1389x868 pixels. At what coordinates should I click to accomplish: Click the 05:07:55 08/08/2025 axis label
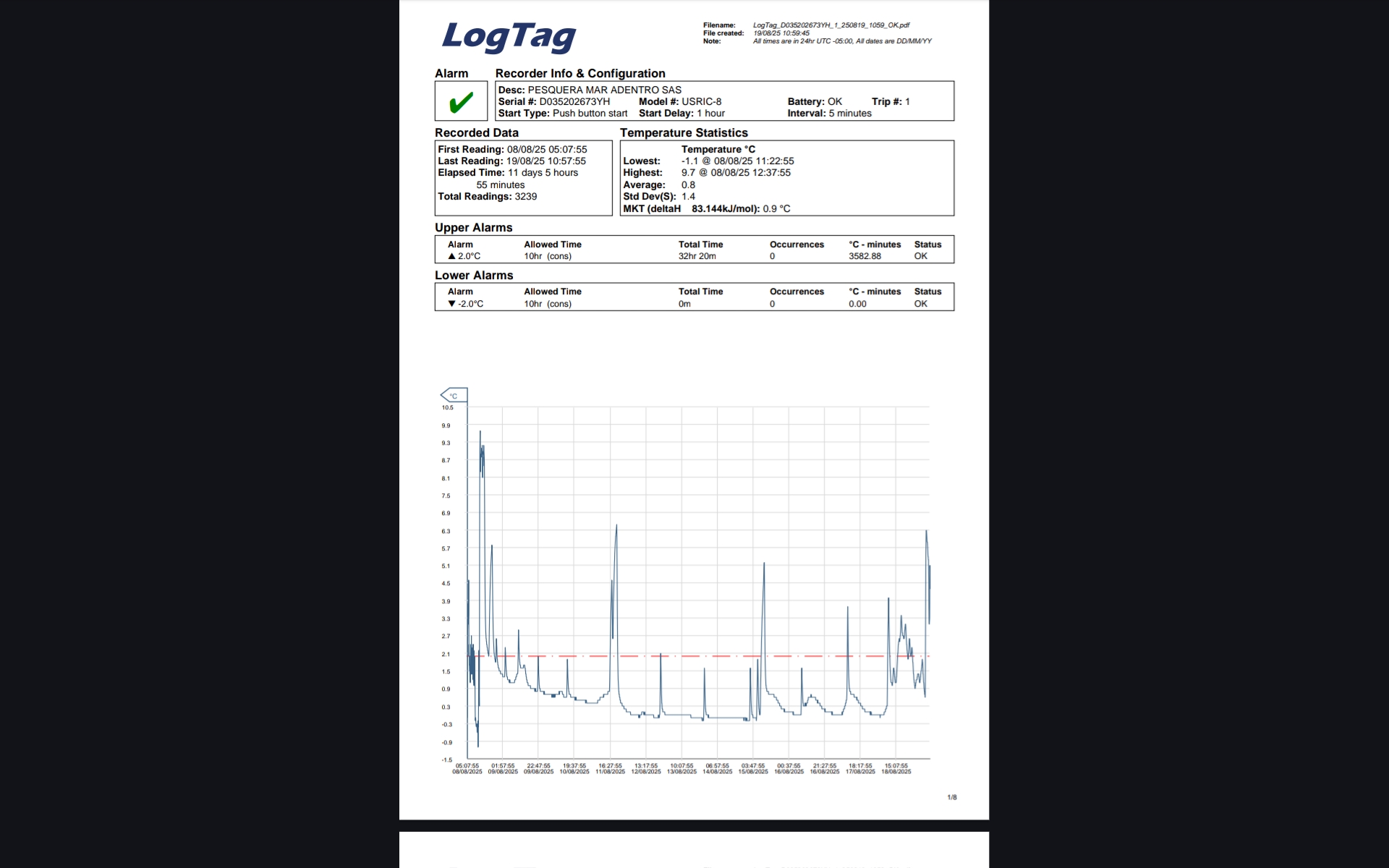point(467,768)
